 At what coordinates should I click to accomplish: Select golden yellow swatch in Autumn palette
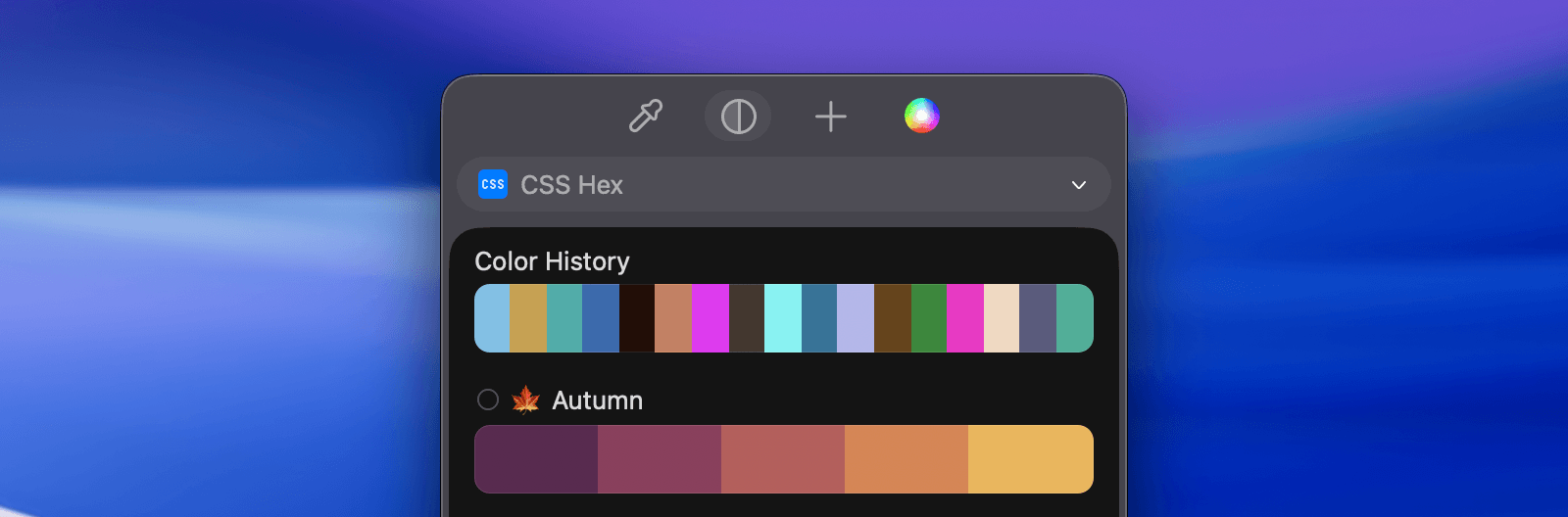[1031, 459]
